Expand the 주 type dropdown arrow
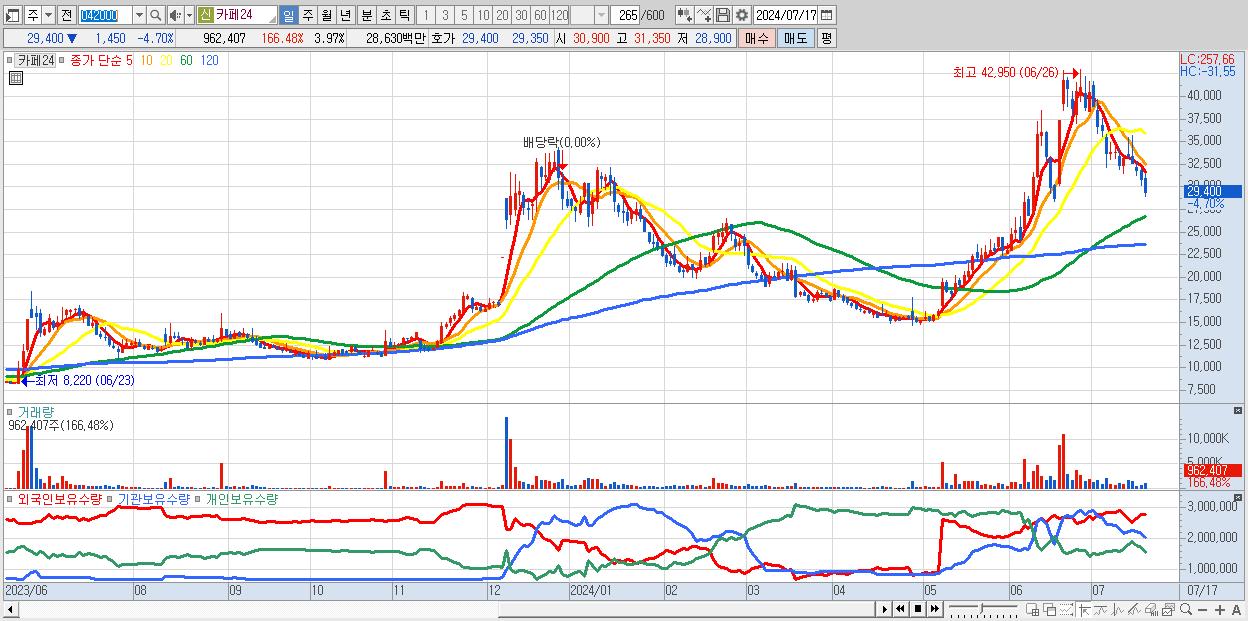Viewport: 1248px width, 621px height. coord(48,15)
